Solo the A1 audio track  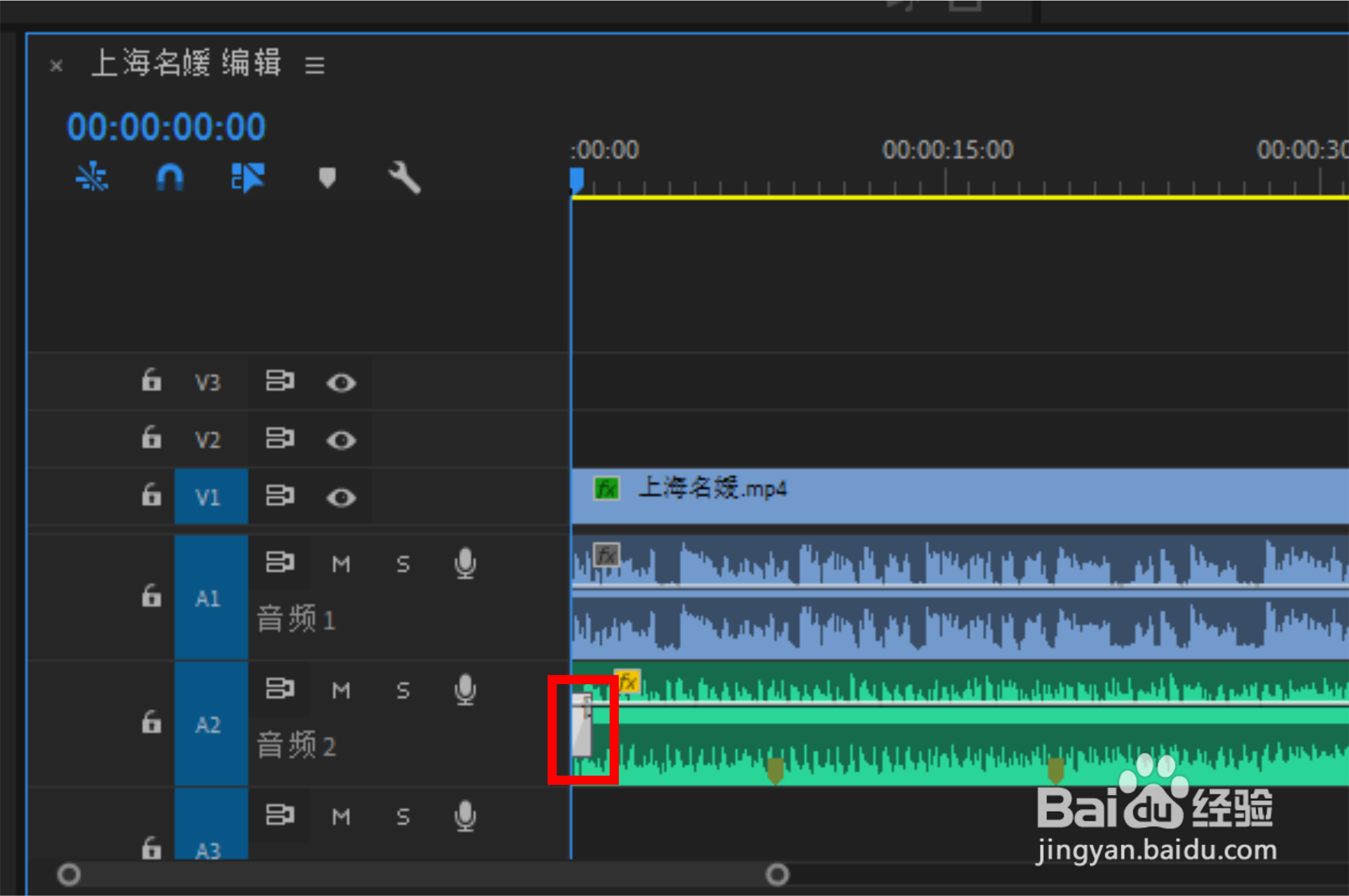pos(403,565)
